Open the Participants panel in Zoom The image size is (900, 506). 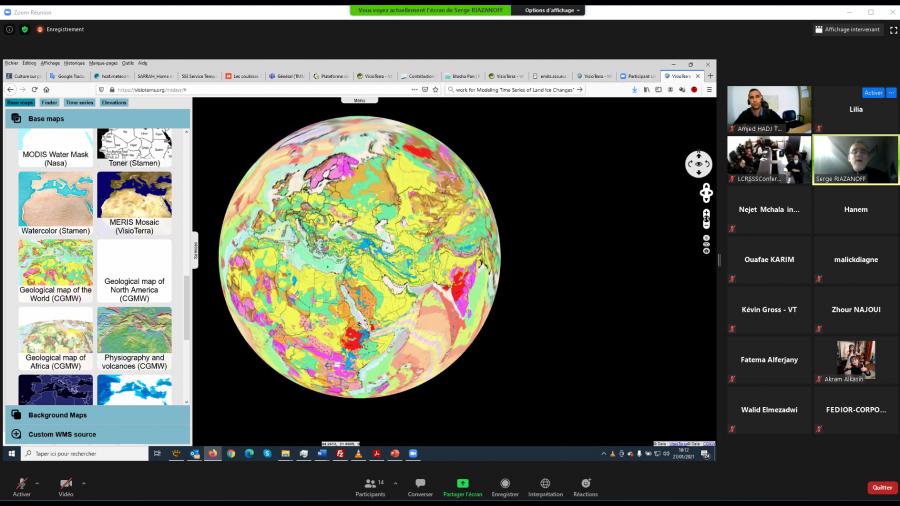point(370,487)
